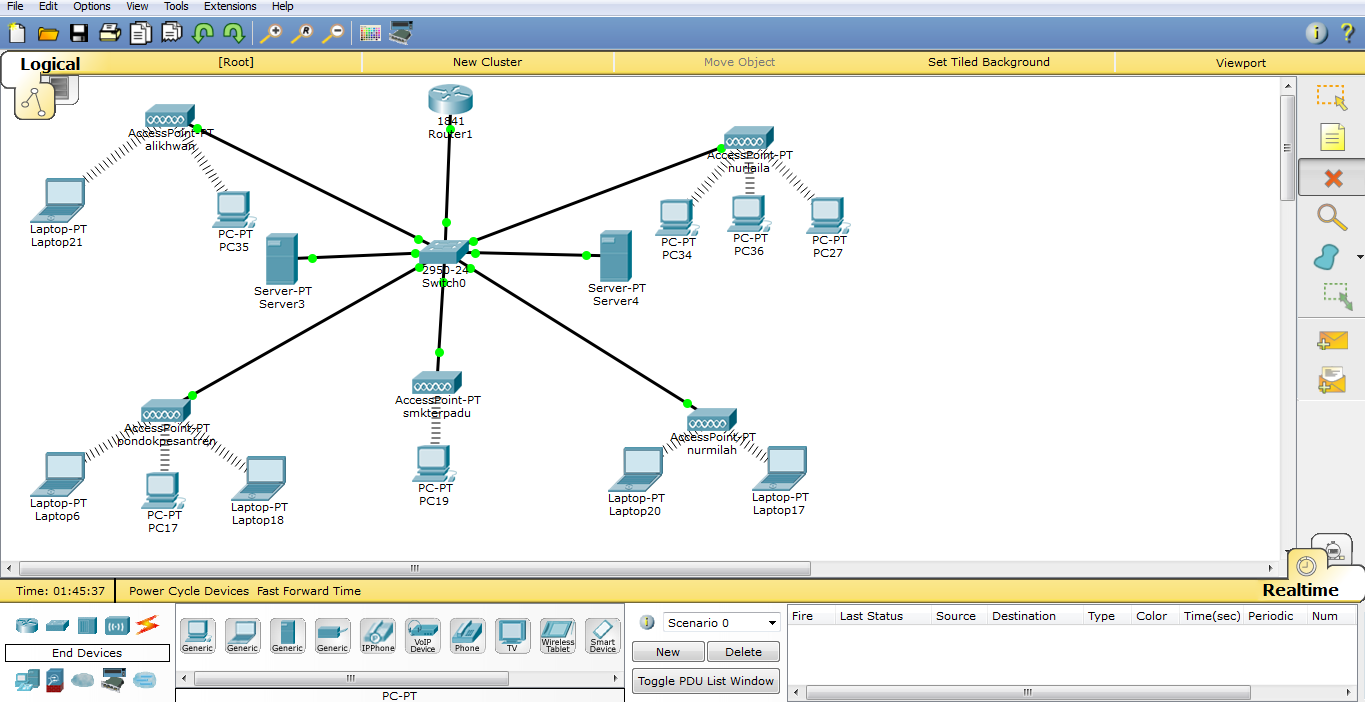Pick the IPPhone end device
1365x702 pixels.
coord(377,636)
